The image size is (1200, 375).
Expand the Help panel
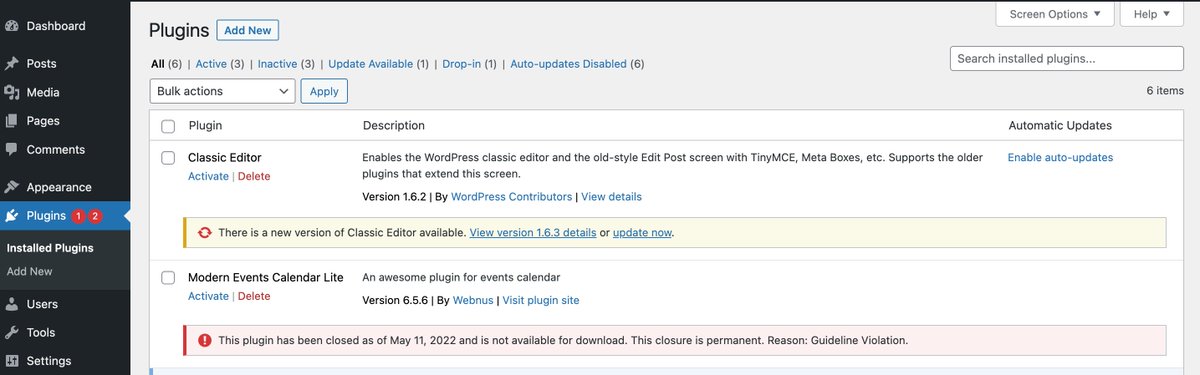coord(1152,14)
